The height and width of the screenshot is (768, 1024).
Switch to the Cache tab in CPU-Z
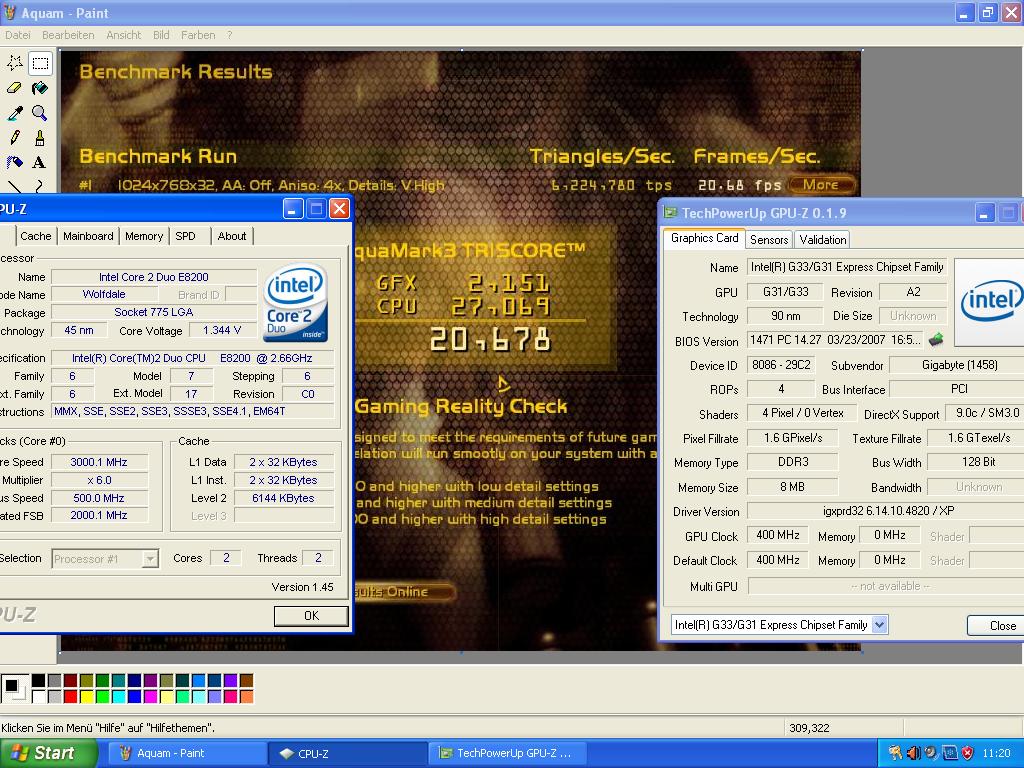point(35,236)
